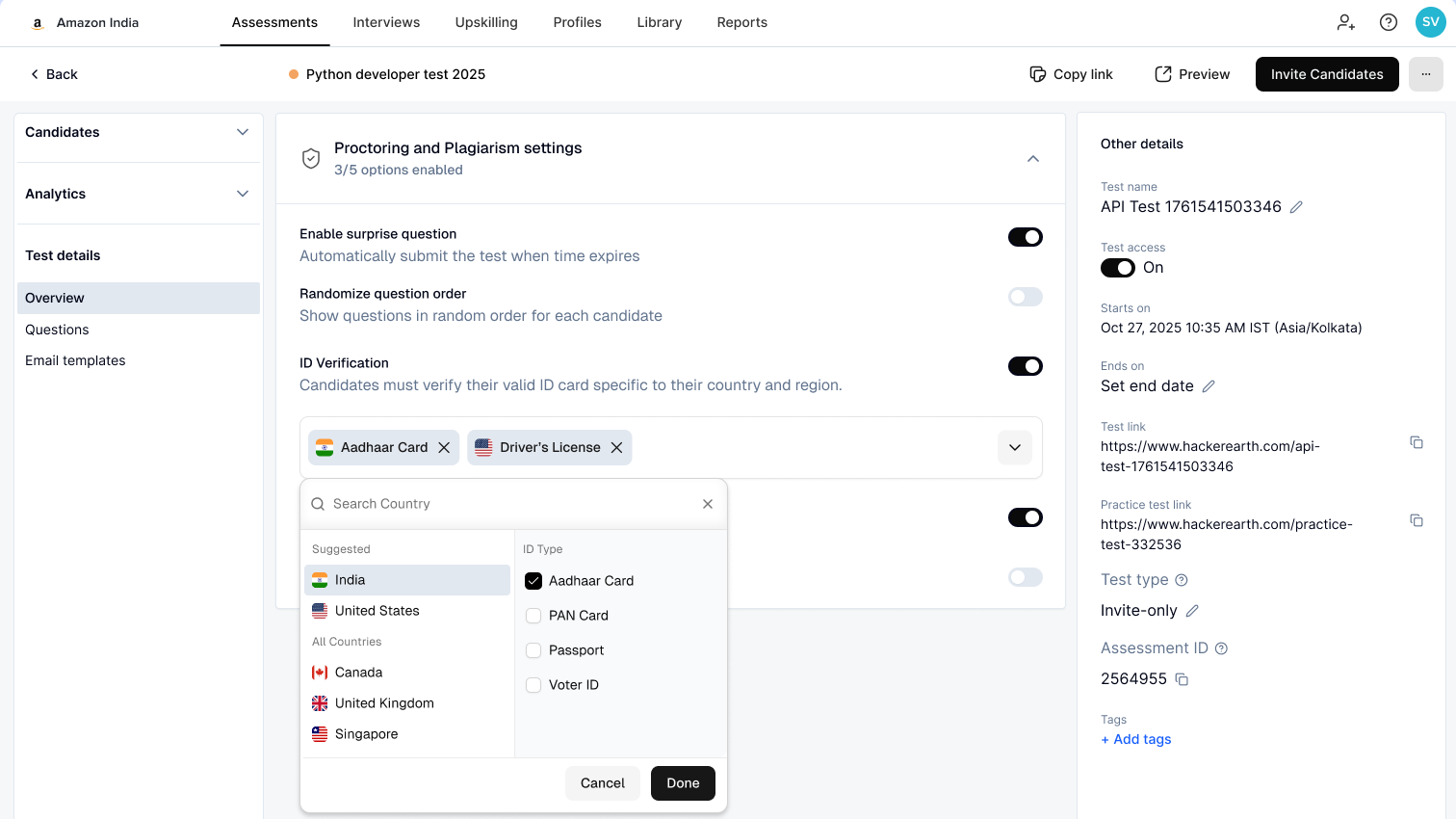Copy the Assessment ID with the copy icon
Image resolution: width=1456 pixels, height=819 pixels.
1183,679
